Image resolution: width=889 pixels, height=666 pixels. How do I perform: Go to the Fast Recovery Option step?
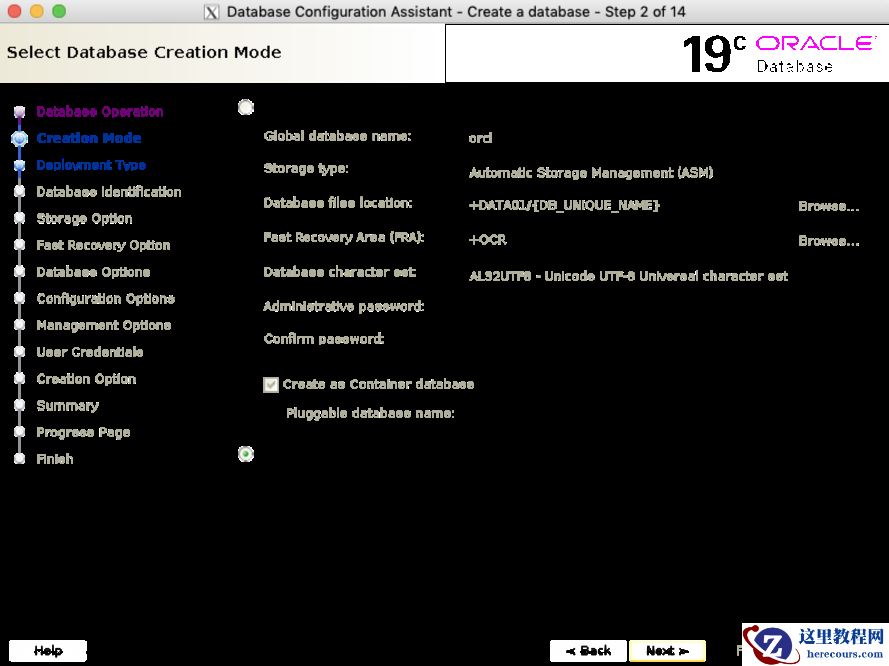click(103, 245)
